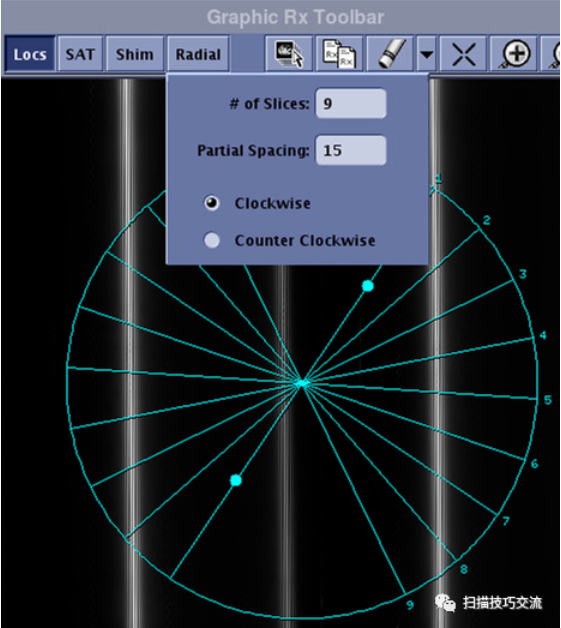Select the Counter Clockwise radio button
The image size is (561, 628).
pos(212,240)
